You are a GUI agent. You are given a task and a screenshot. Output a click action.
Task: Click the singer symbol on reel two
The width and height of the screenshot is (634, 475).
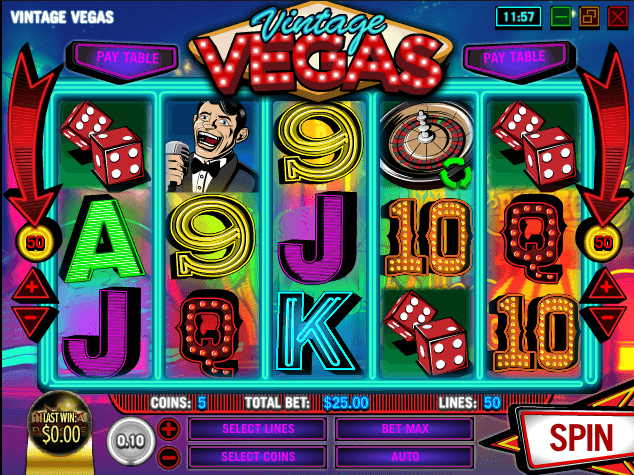211,146
